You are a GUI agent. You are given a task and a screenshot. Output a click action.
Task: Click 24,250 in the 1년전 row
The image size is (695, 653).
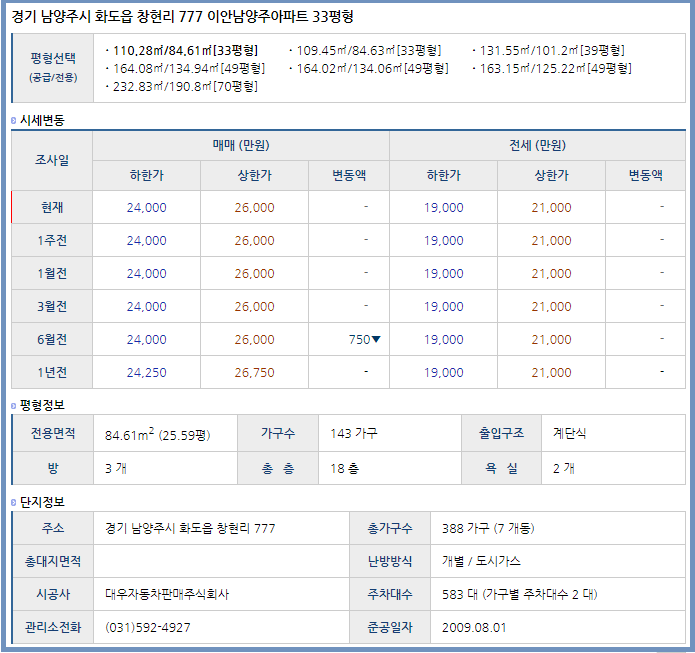[x=147, y=372]
